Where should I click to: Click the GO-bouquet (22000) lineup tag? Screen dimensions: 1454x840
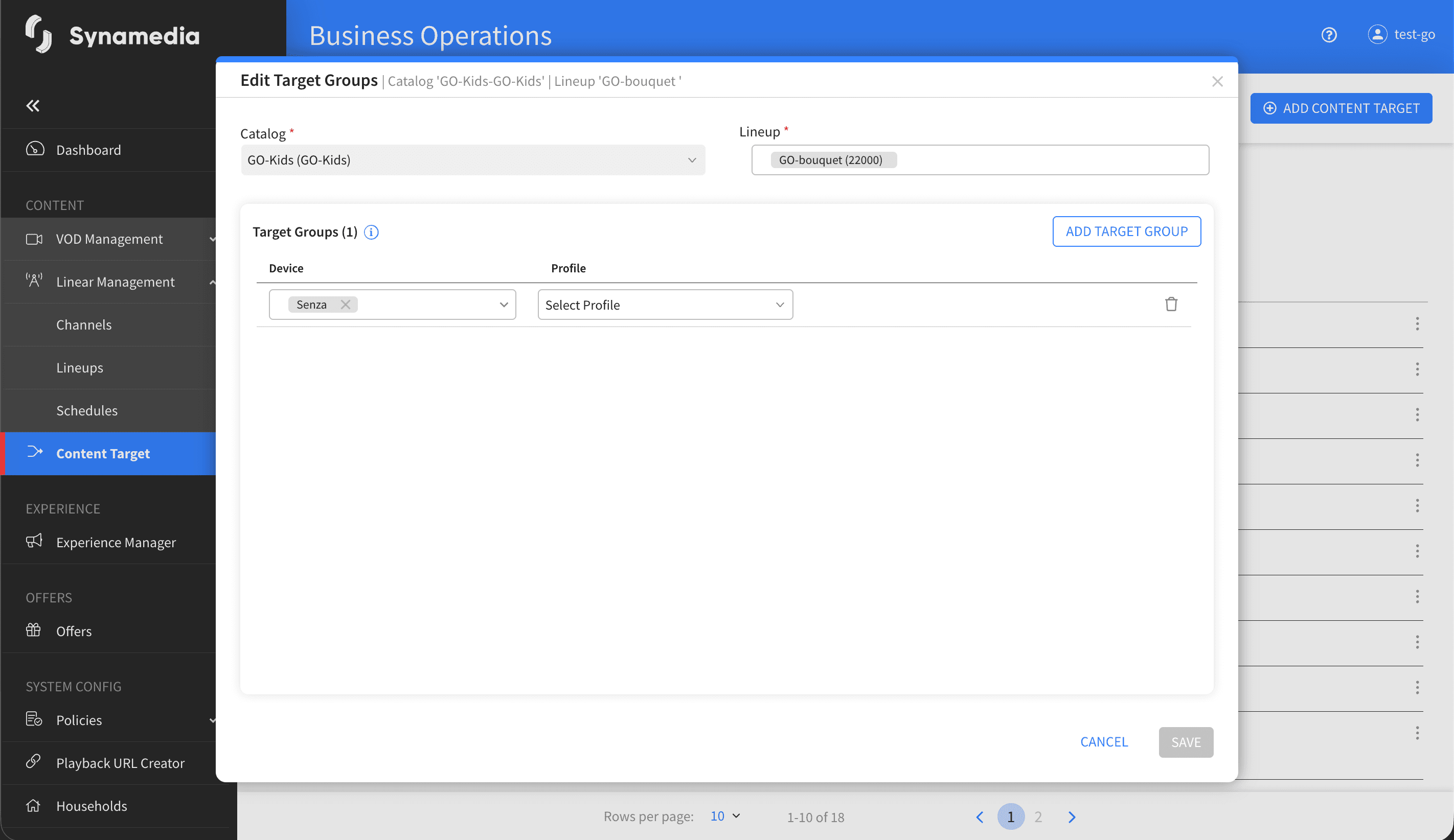coord(833,160)
